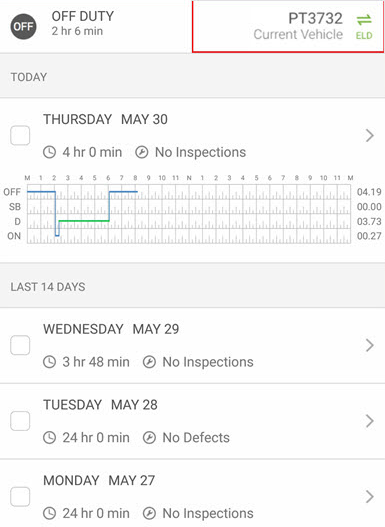Expand Wednesday May 29 log with chevron

point(370,345)
